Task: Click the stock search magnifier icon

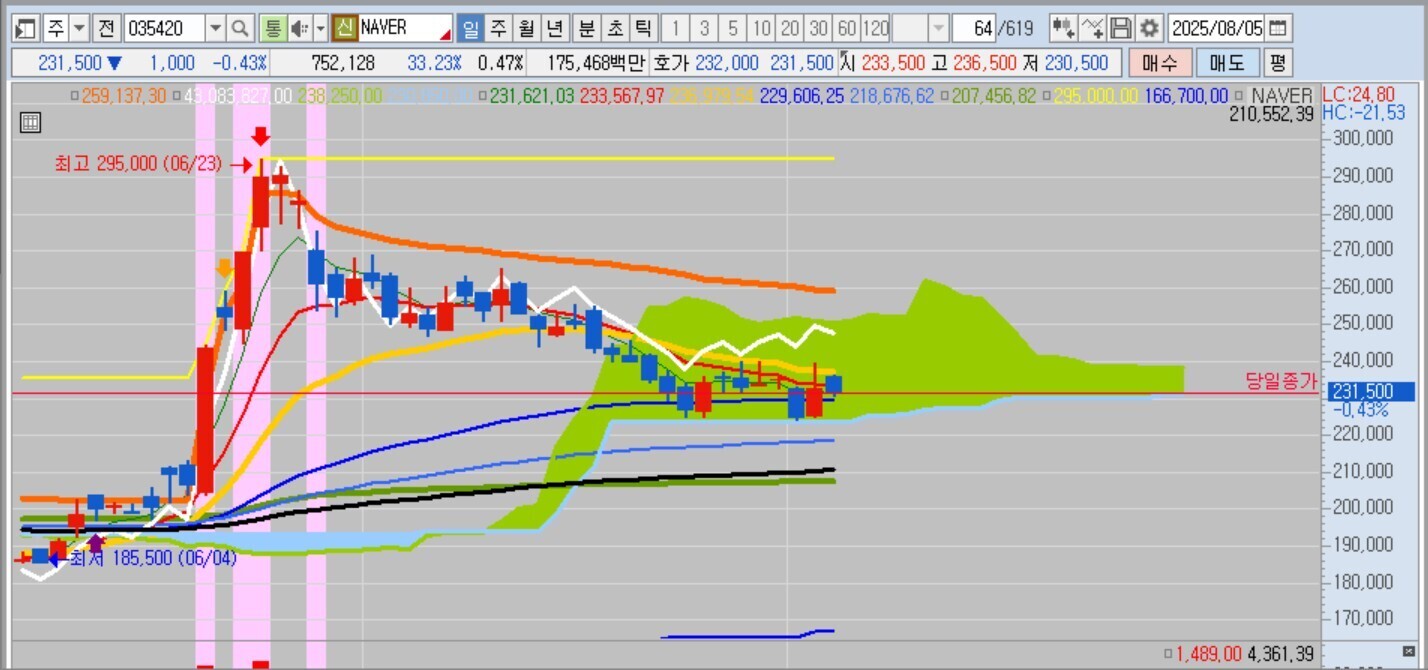Action: (241, 28)
